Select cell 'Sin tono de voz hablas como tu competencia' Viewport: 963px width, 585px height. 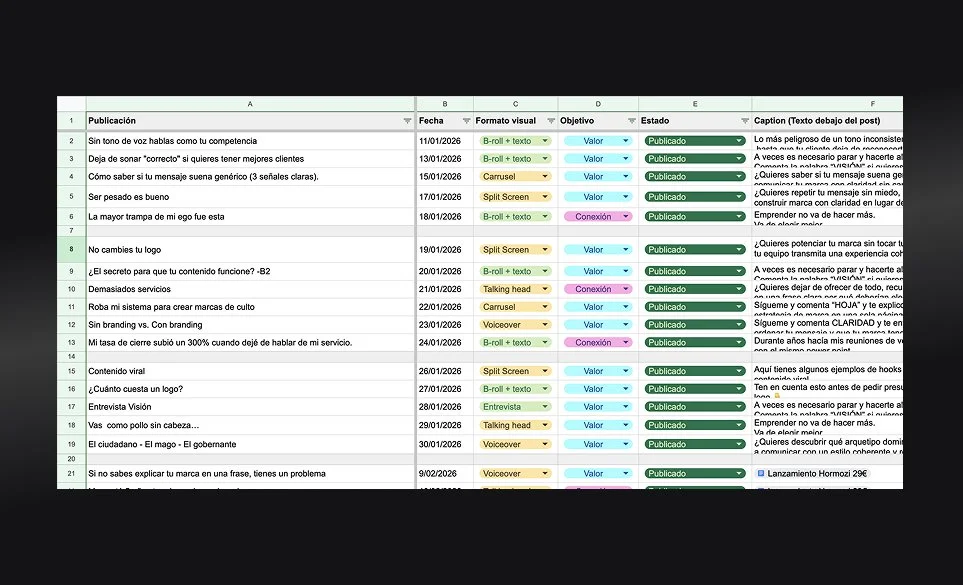(251, 141)
